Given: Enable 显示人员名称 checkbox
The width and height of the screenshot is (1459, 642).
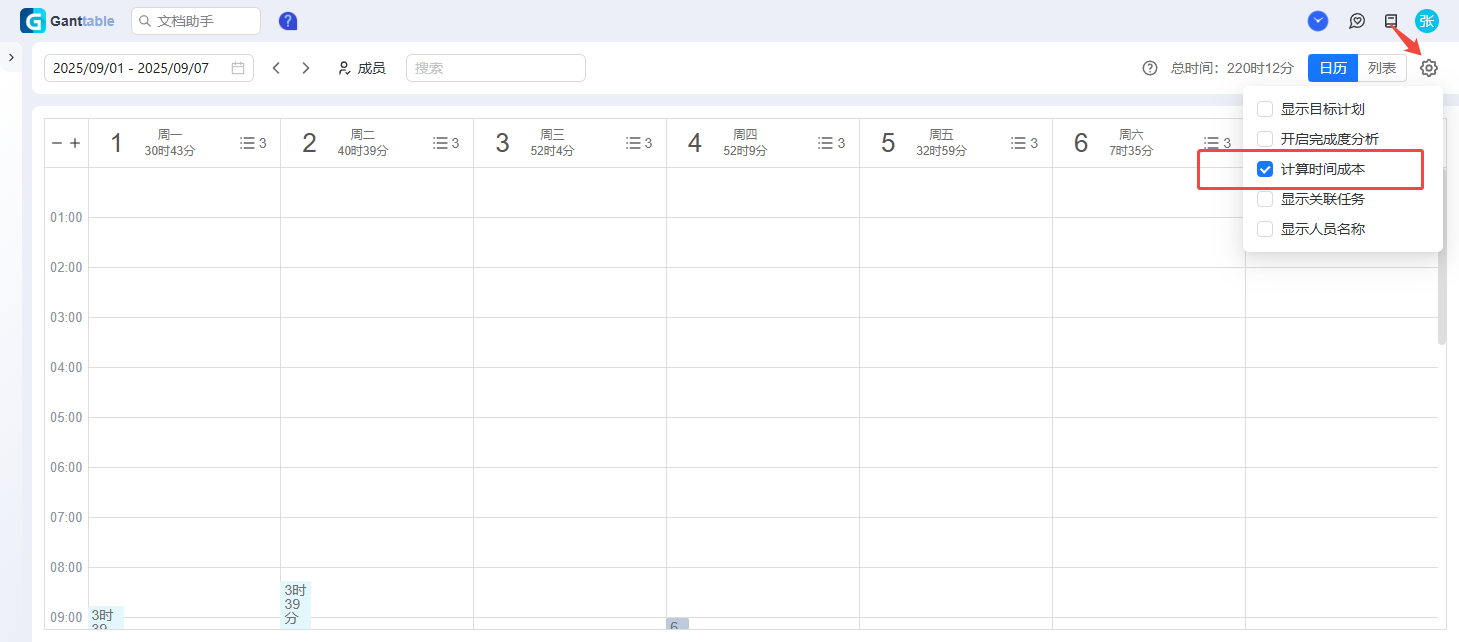Looking at the screenshot, I should [x=1265, y=229].
